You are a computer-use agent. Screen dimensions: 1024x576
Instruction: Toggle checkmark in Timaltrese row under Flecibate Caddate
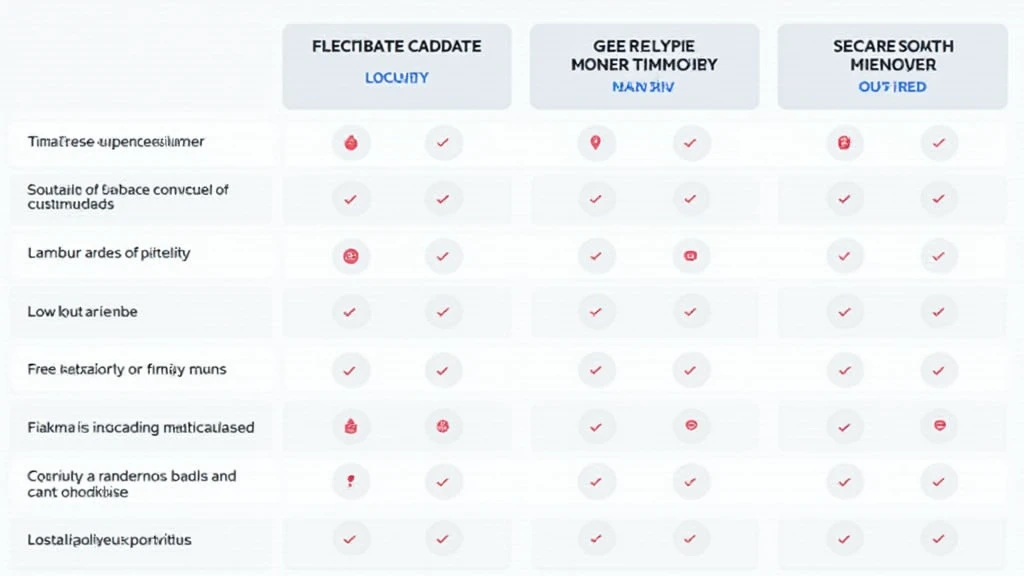coord(443,143)
